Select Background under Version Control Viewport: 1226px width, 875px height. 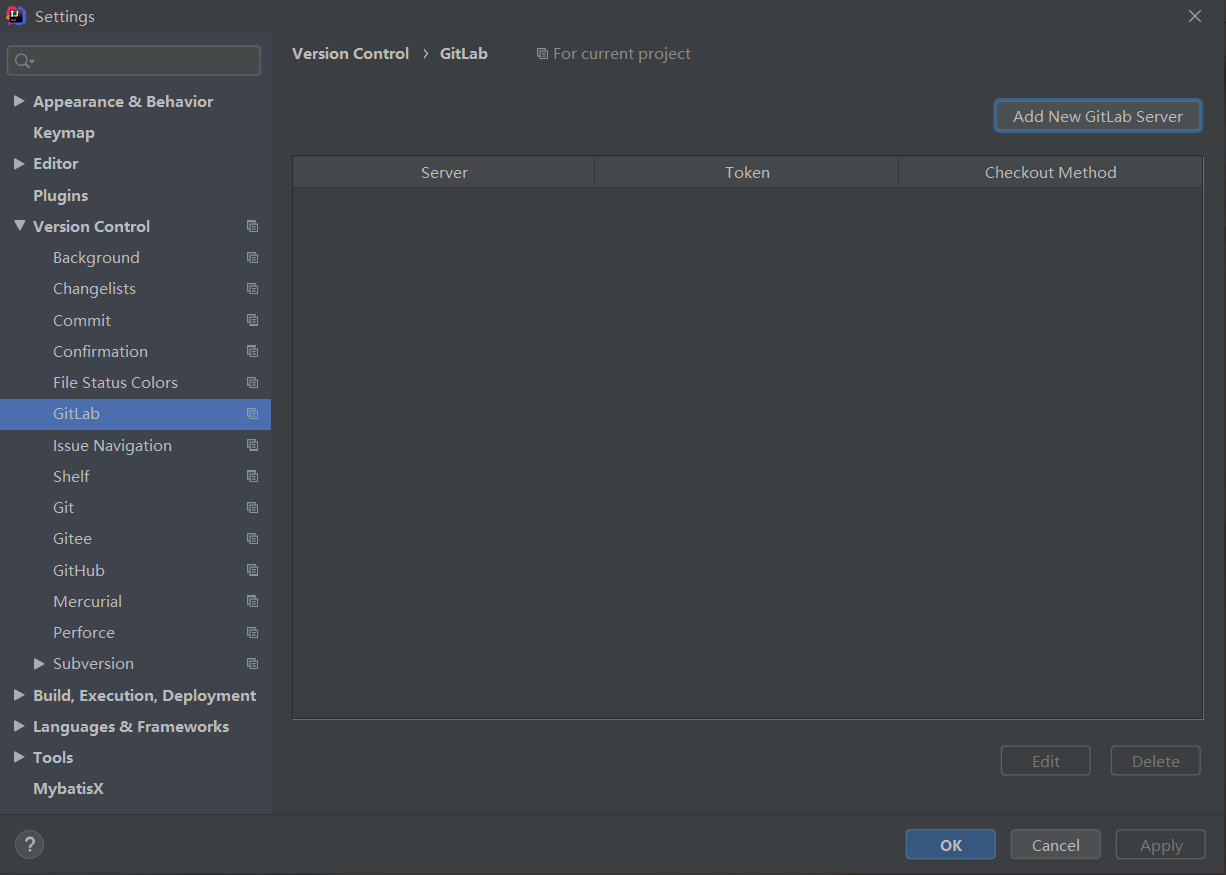(96, 257)
